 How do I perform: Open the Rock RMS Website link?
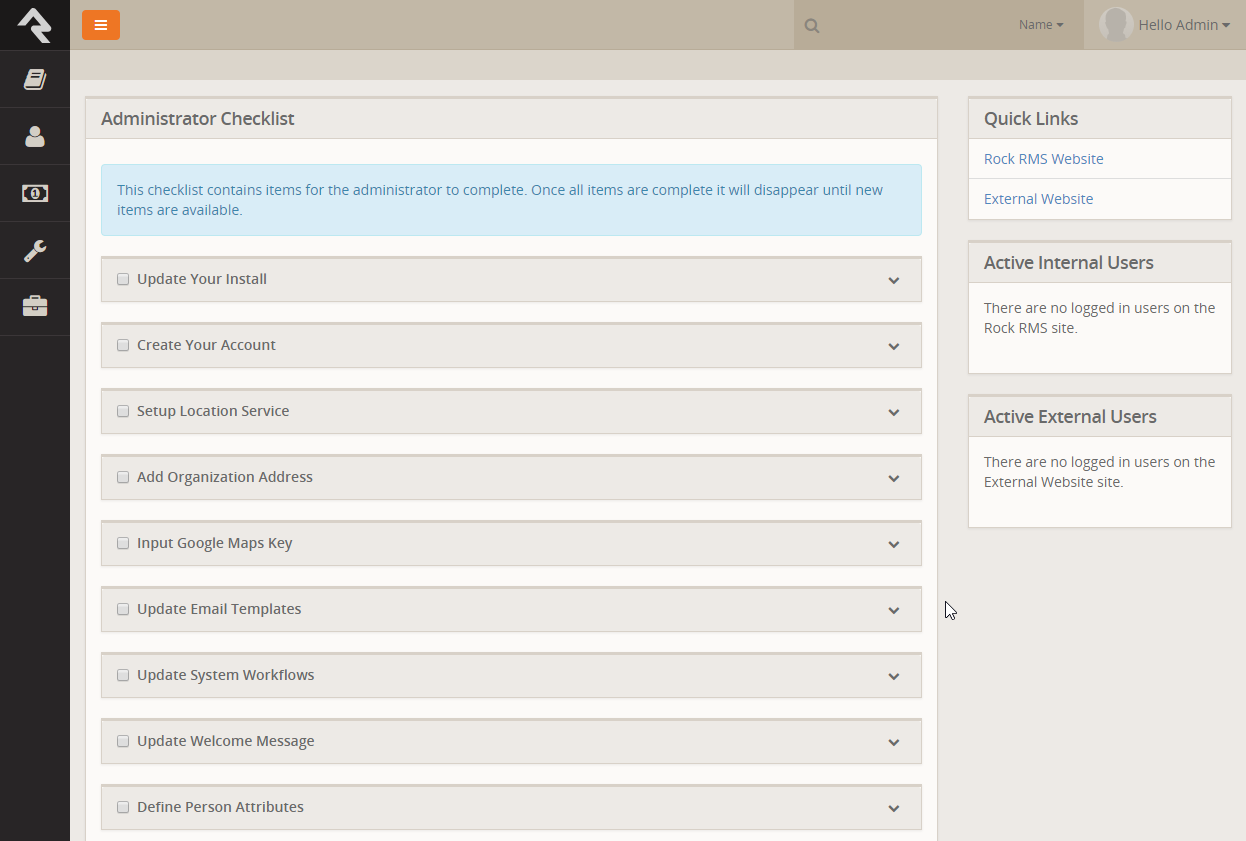(1043, 159)
